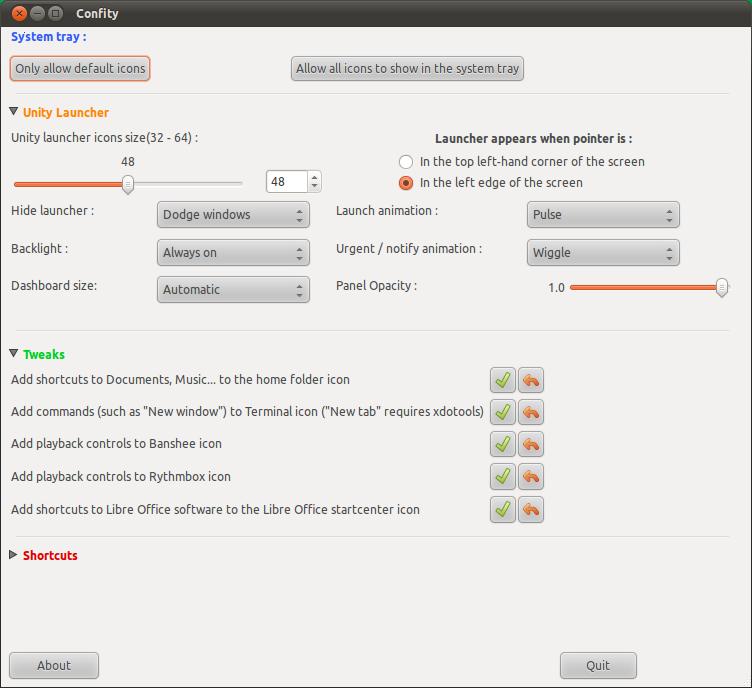752x688 pixels.
Task: Close the Confity window
Action: pos(19,13)
